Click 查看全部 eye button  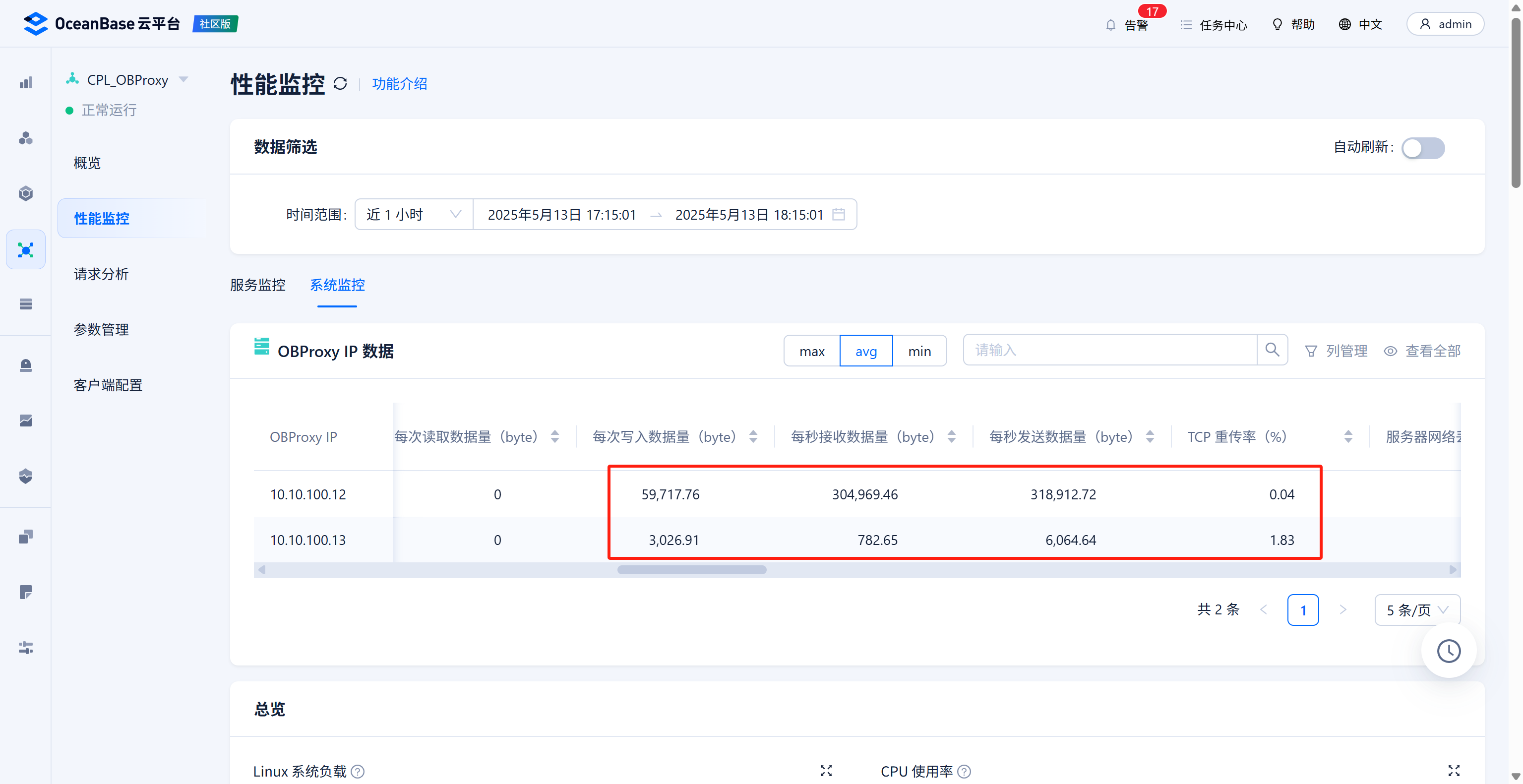pyautogui.click(x=1422, y=351)
